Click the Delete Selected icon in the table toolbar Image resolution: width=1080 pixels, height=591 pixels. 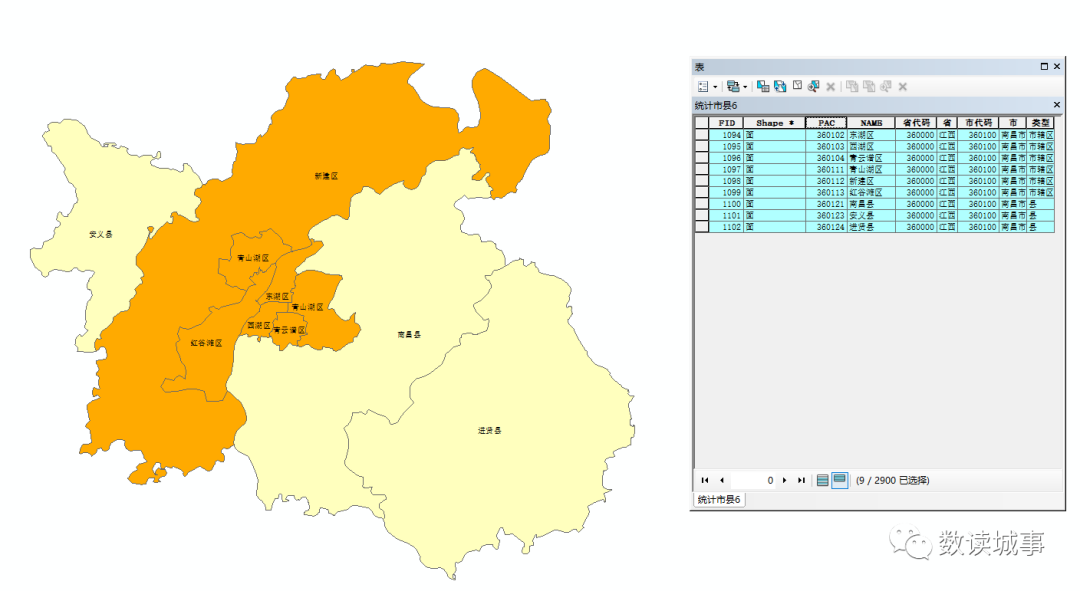[x=831, y=87]
